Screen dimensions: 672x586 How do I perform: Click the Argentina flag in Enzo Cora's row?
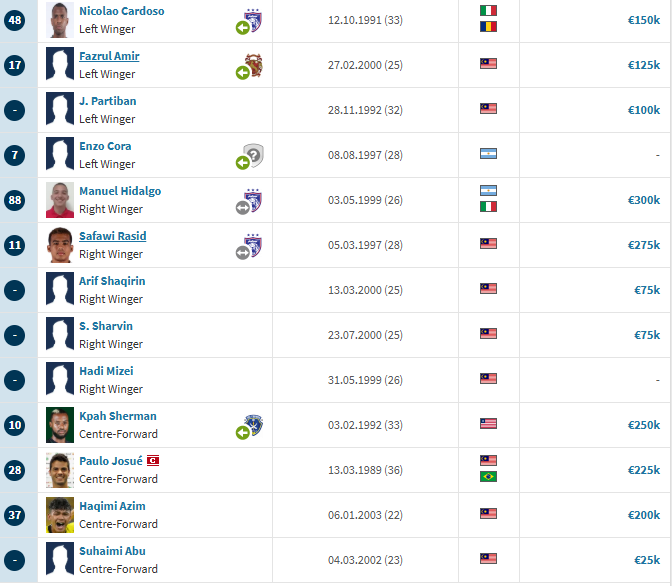click(488, 153)
